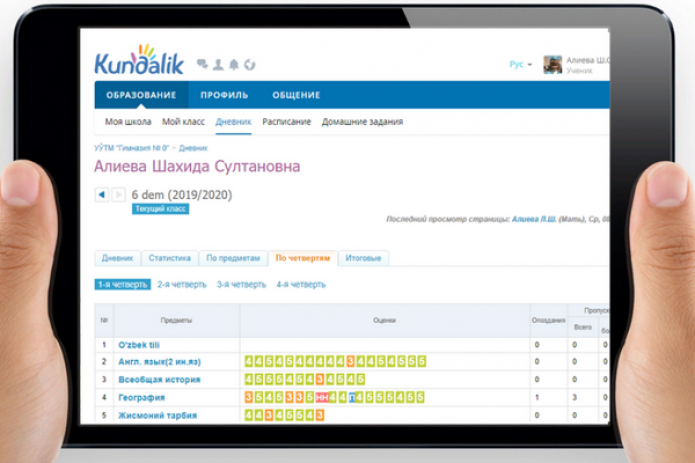Click the friends person icon in header
This screenshot has height=463, width=695.
(218, 65)
